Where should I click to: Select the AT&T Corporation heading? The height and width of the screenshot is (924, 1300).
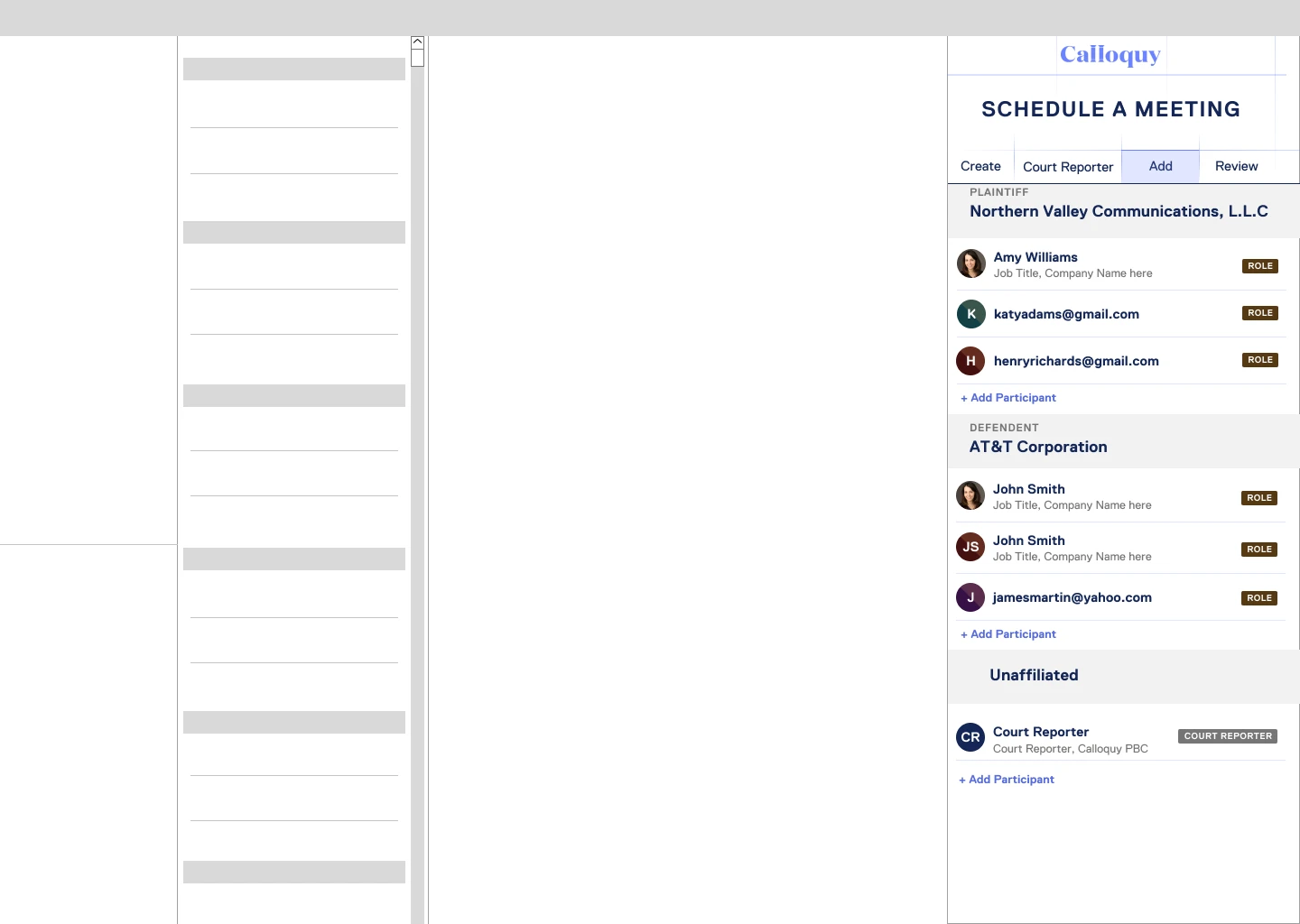1038,447
